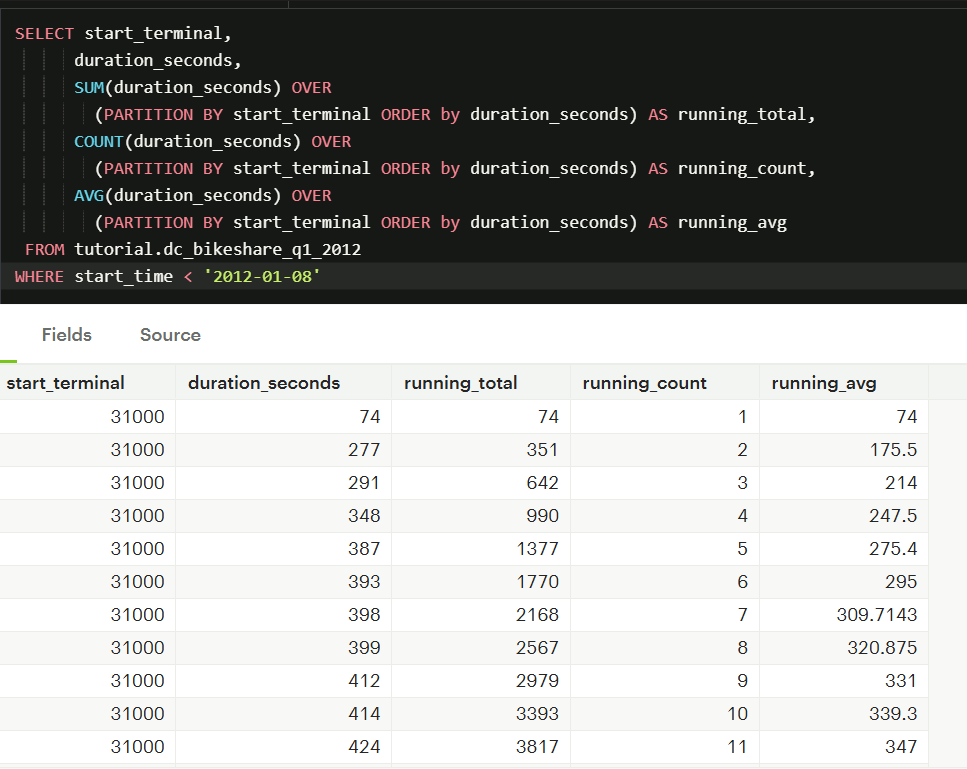Select running_avg cell 331
Image resolution: width=967 pixels, height=769 pixels.
click(x=844, y=680)
